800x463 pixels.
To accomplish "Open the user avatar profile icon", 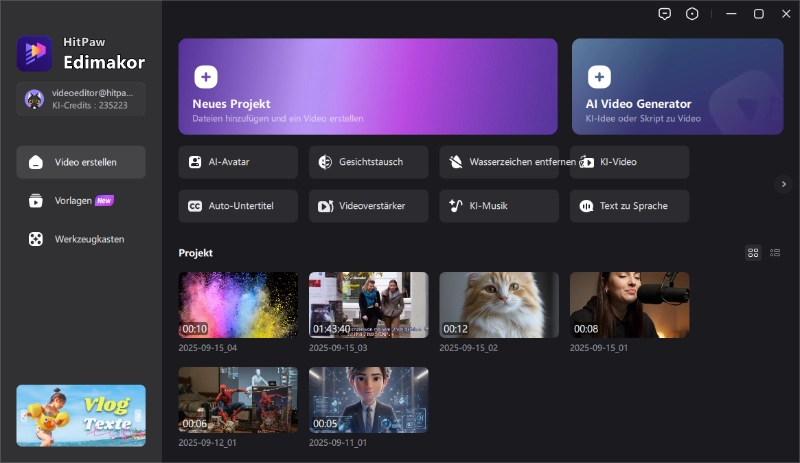I will 34,99.
